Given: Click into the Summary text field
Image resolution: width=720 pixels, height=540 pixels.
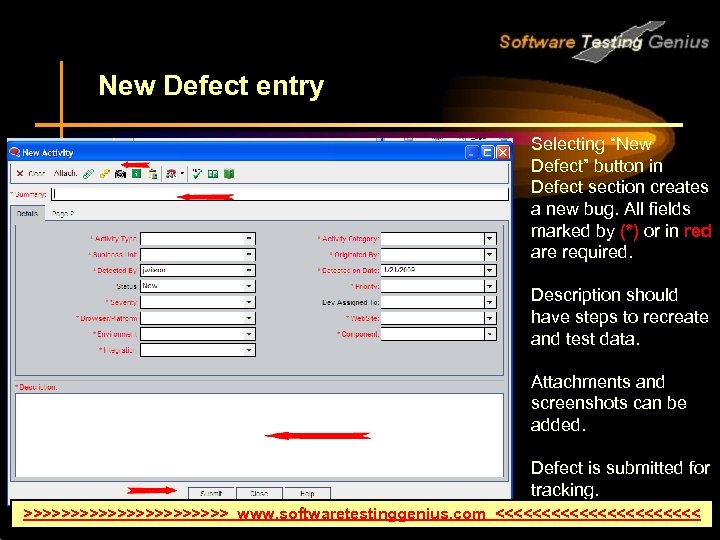Looking at the screenshot, I should point(280,194).
